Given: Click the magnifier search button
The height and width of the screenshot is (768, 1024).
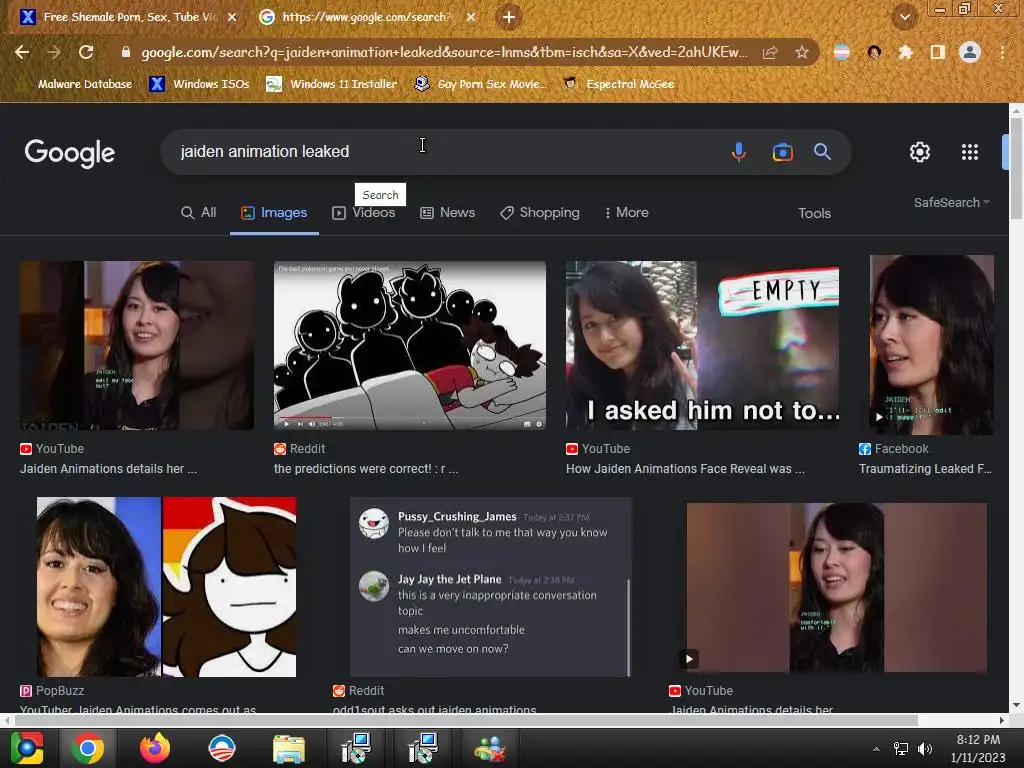Looking at the screenshot, I should coord(822,152).
